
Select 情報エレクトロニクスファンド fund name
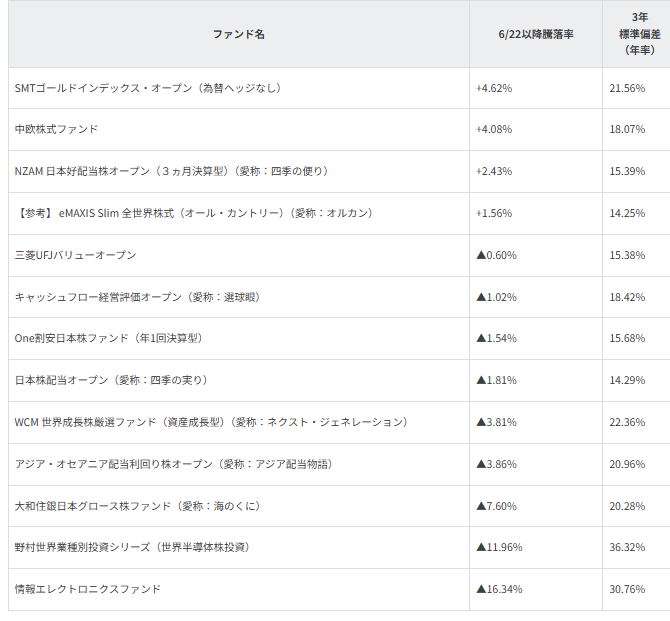[88, 589]
